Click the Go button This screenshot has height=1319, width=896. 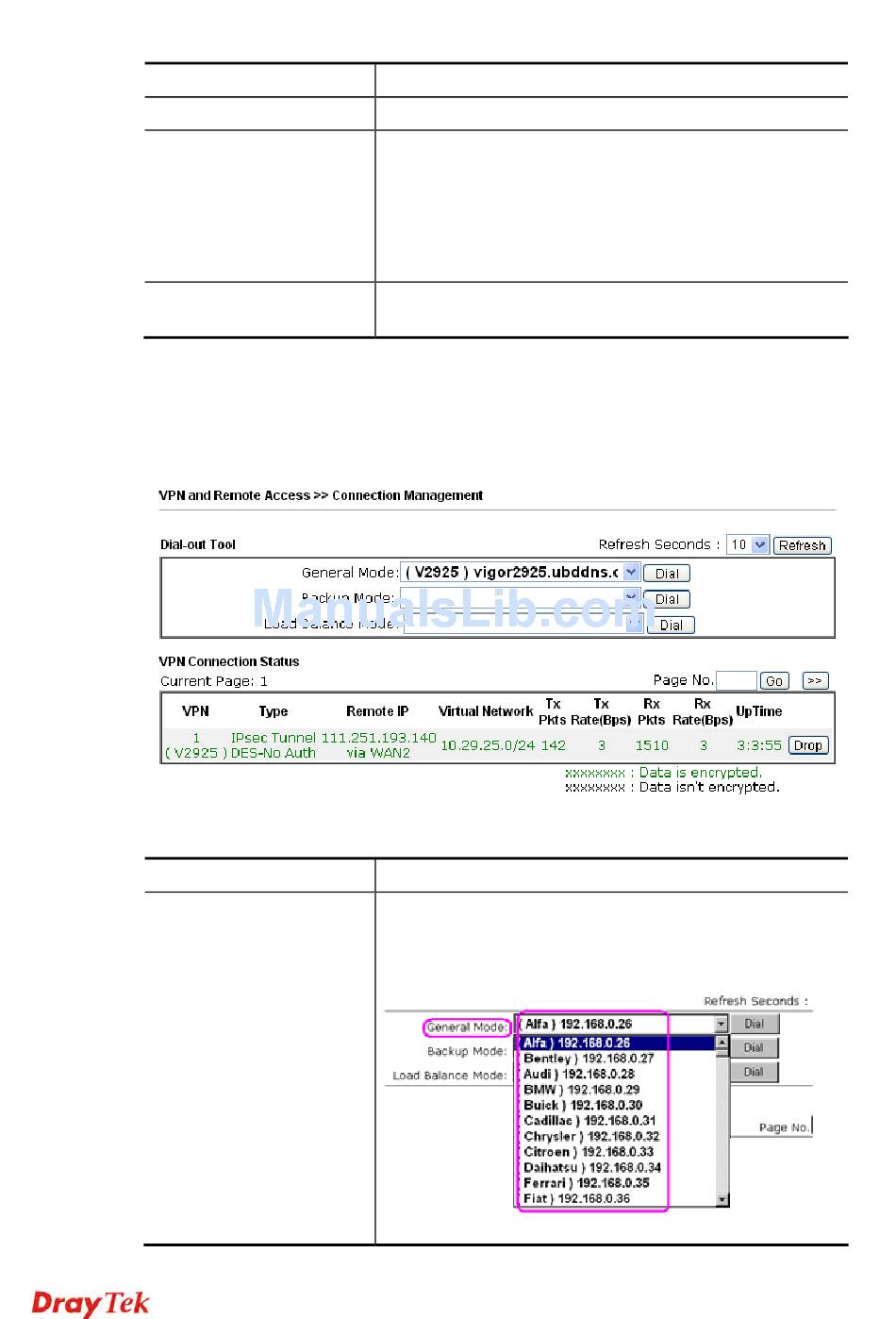[x=774, y=681]
